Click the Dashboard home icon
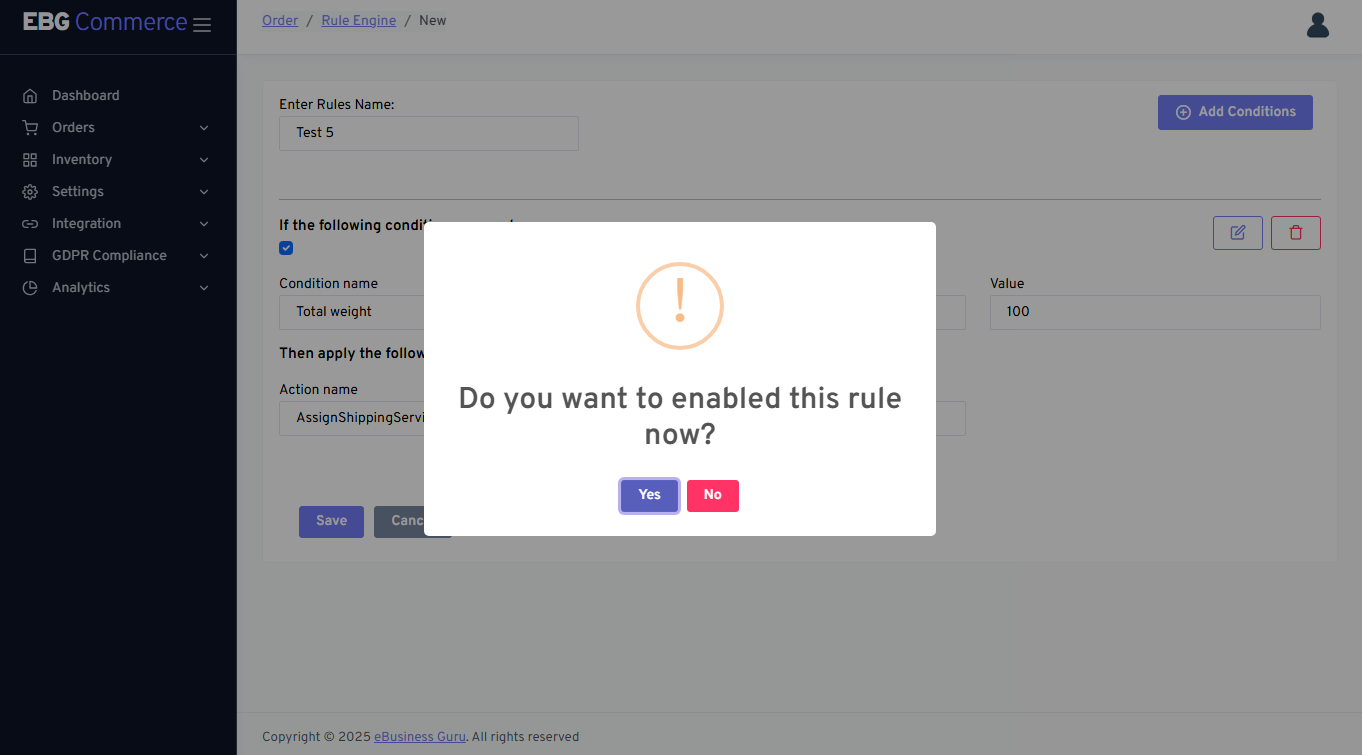The height and width of the screenshot is (755, 1362). [x=30, y=96]
